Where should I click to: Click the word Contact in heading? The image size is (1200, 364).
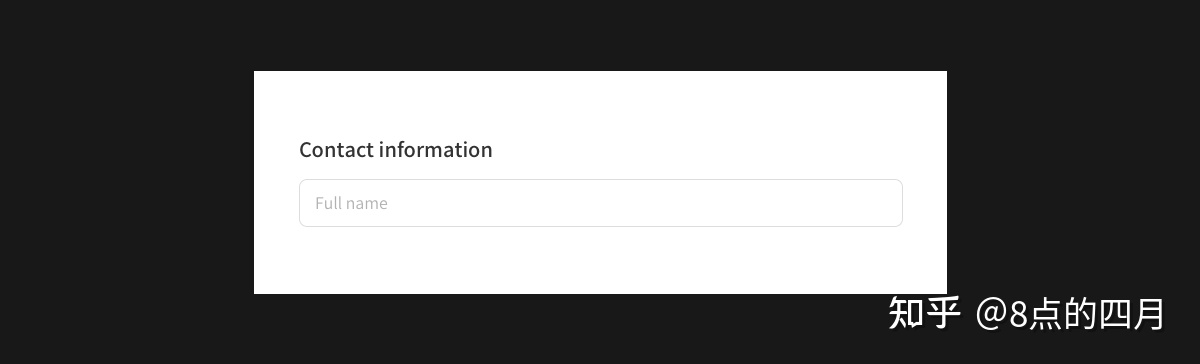336,150
